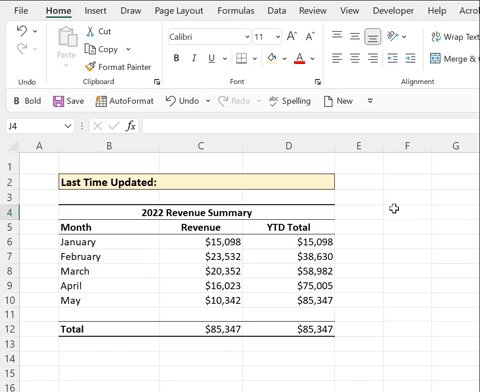The width and height of the screenshot is (480, 392).
Task: Click Undo in Quick Access Toolbar
Action: click(182, 101)
